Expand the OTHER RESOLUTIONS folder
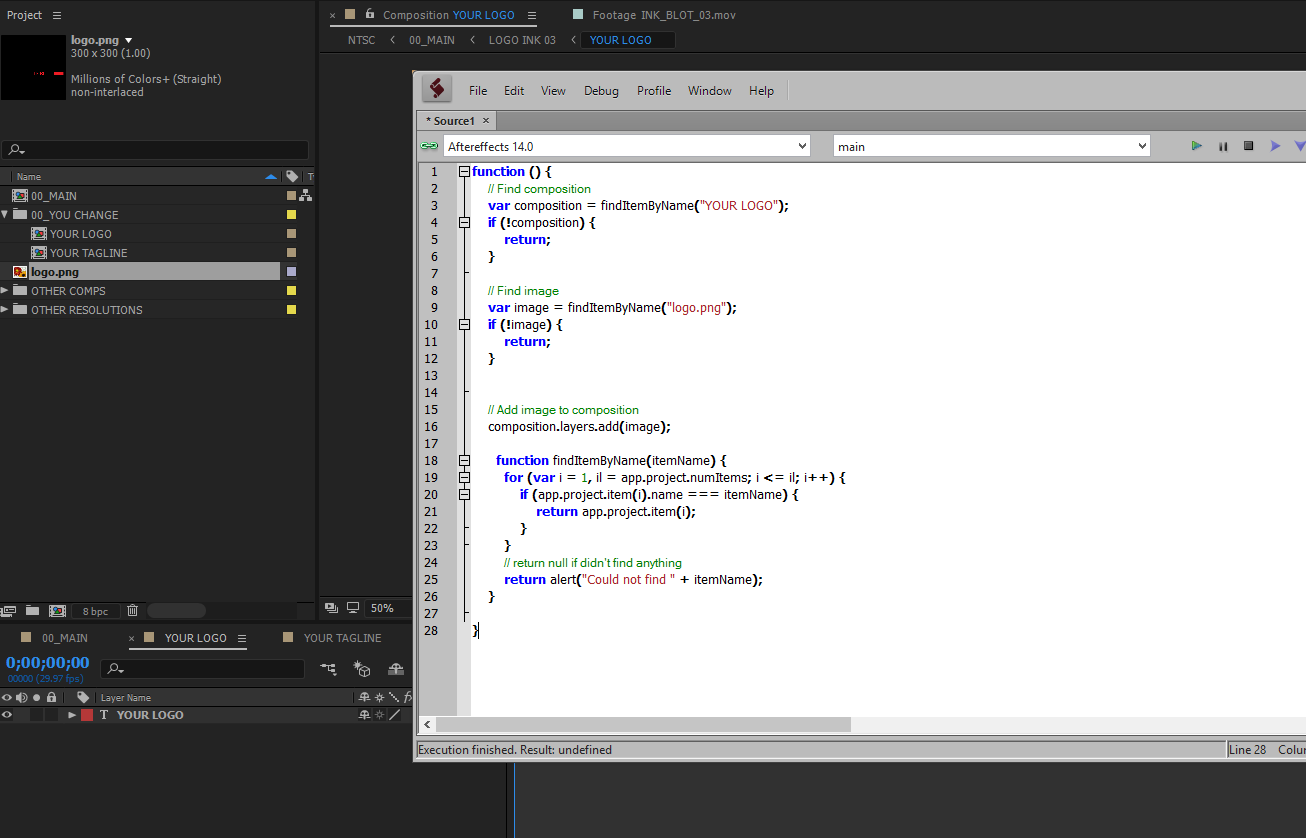 tap(5, 310)
